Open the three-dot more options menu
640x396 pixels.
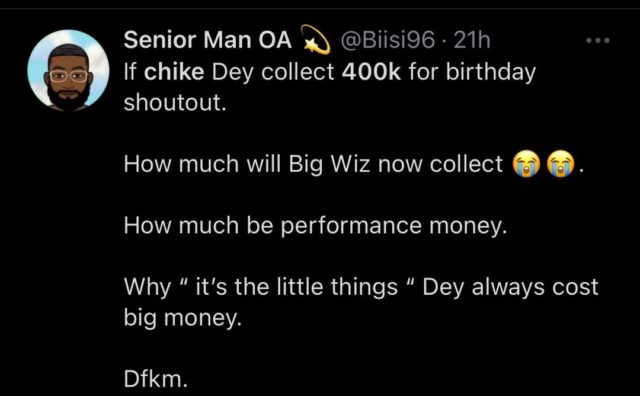click(x=598, y=40)
